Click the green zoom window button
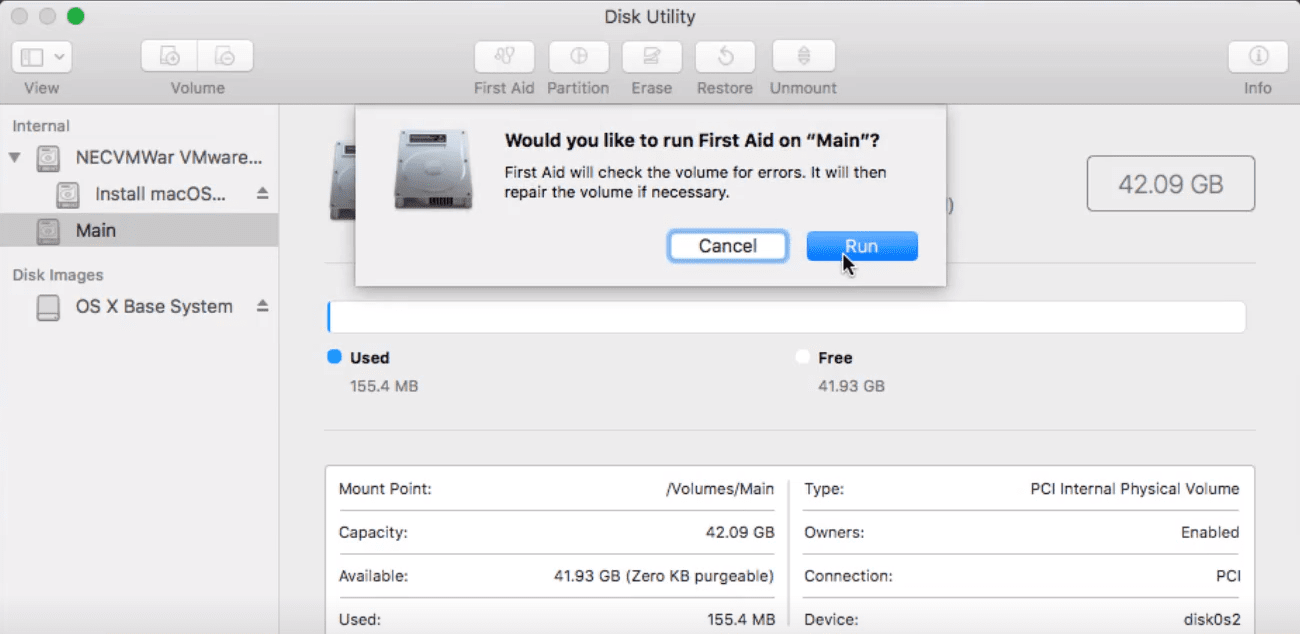The image size is (1300, 634). [x=76, y=16]
